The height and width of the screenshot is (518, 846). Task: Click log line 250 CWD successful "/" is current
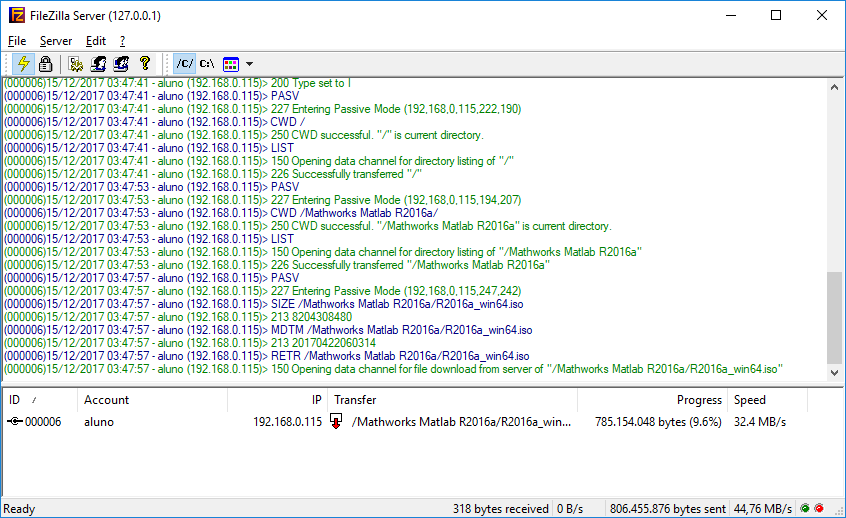click(x=244, y=135)
